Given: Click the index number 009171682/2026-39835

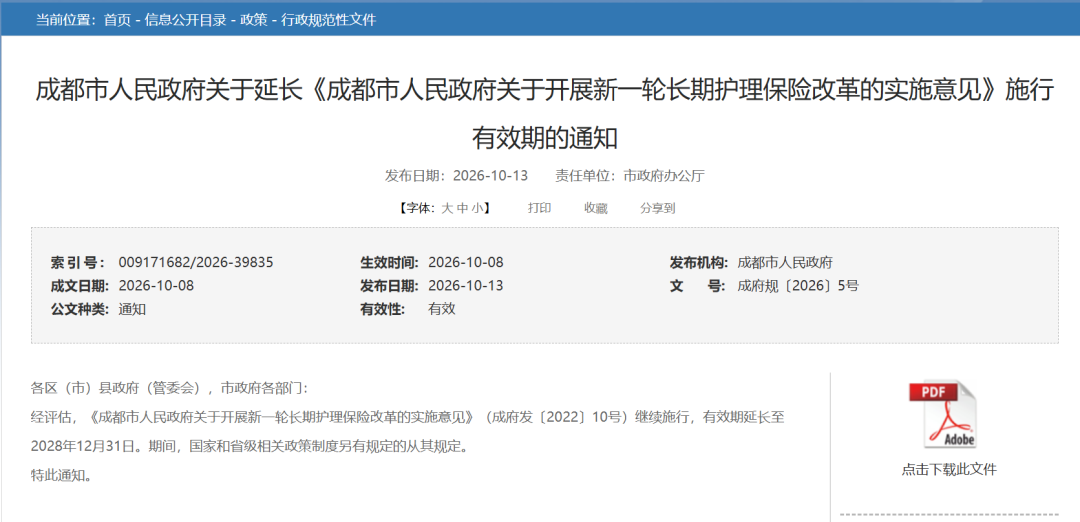Looking at the screenshot, I should pos(196,262).
